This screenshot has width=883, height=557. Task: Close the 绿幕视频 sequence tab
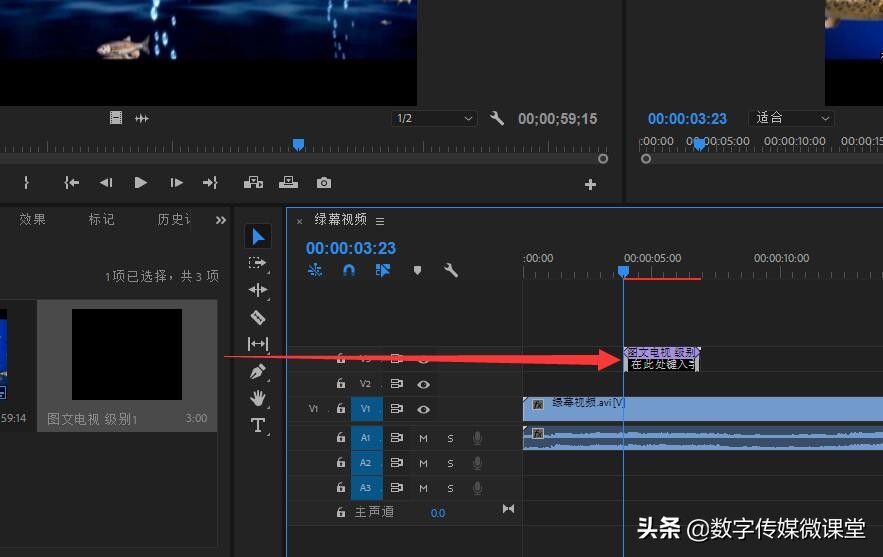click(300, 221)
